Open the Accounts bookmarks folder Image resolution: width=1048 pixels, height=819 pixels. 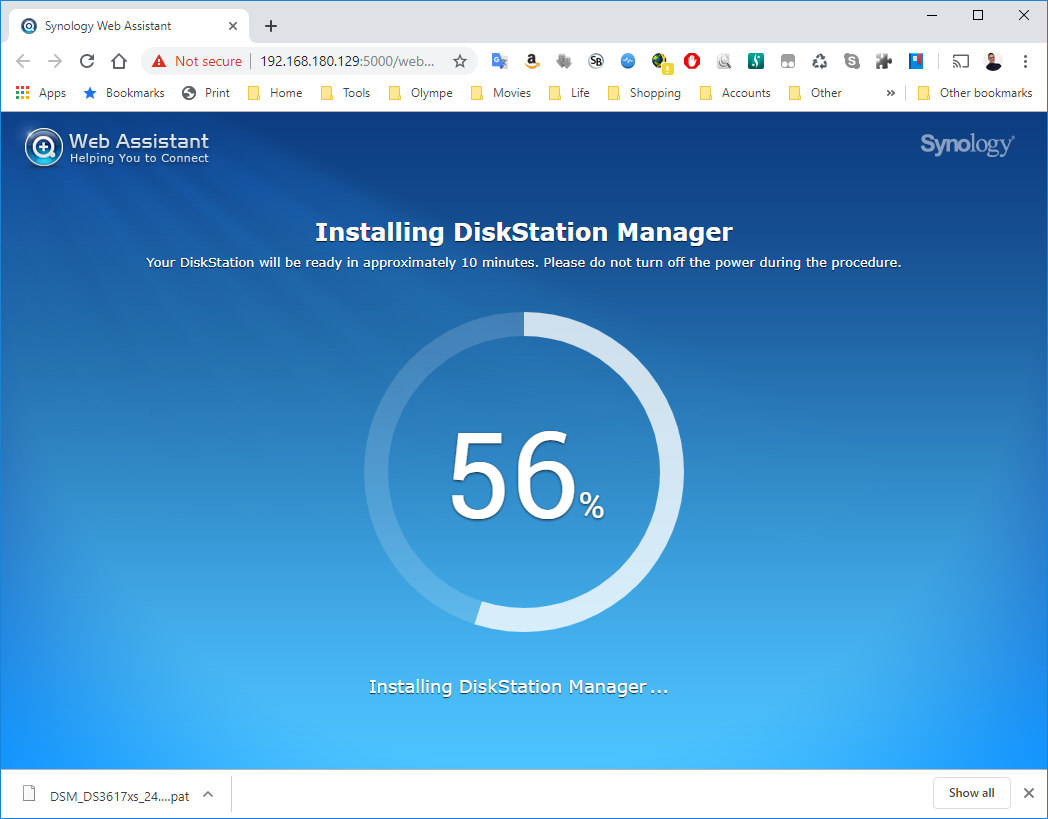pos(735,93)
